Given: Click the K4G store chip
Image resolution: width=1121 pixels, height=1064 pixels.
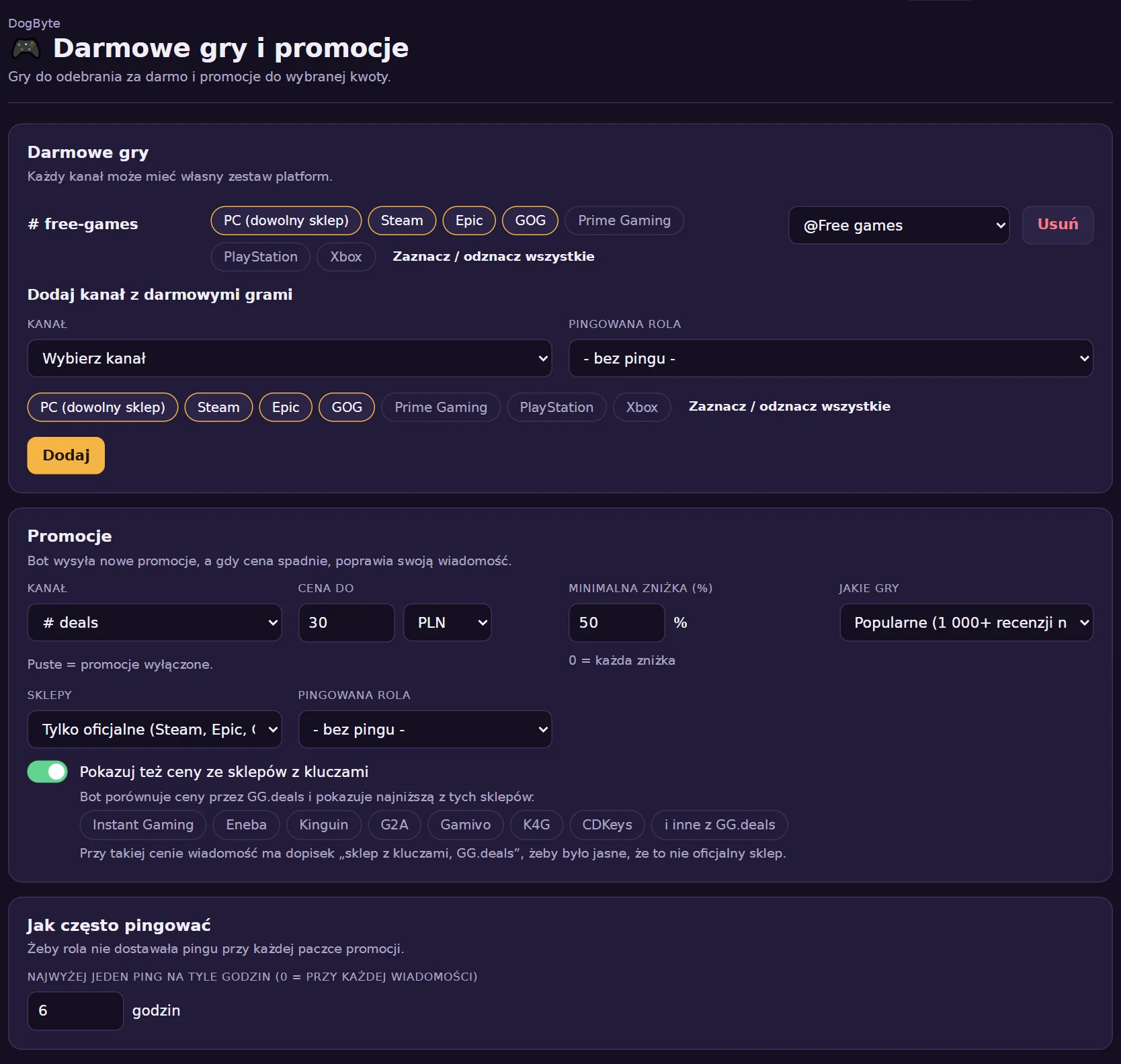Looking at the screenshot, I should 537,825.
